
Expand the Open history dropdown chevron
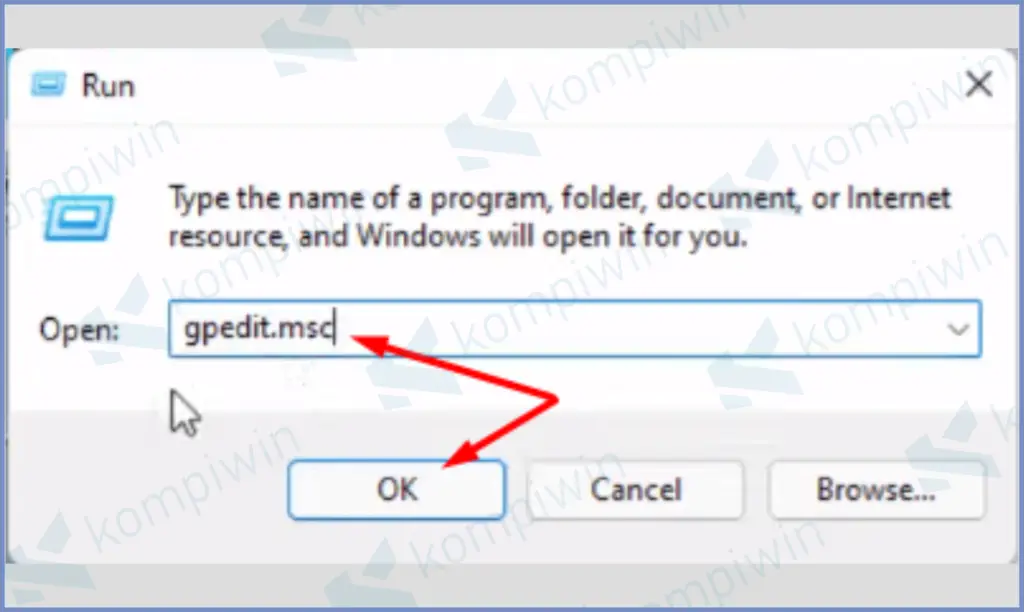pos(958,329)
